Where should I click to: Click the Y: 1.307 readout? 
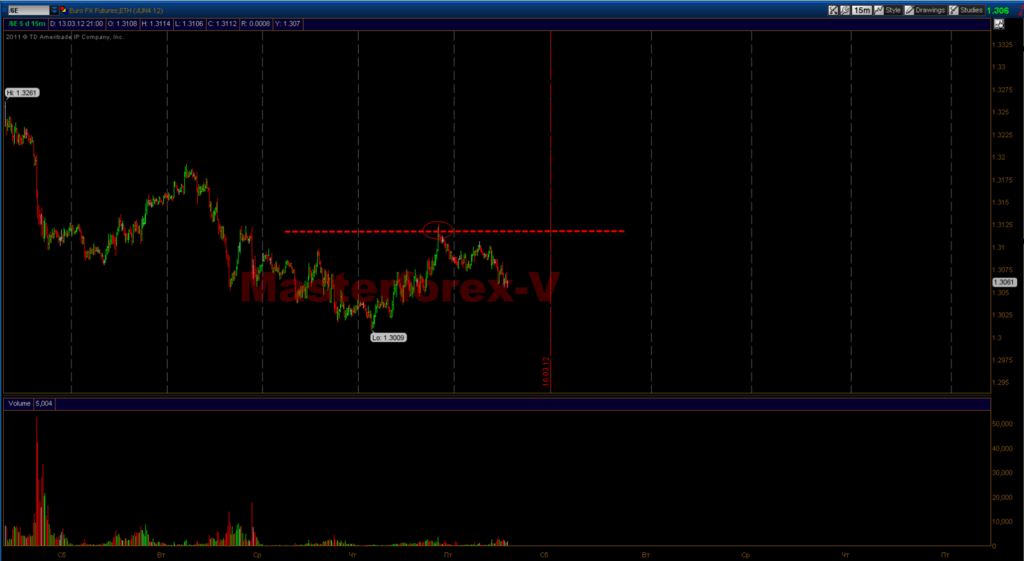[287, 24]
